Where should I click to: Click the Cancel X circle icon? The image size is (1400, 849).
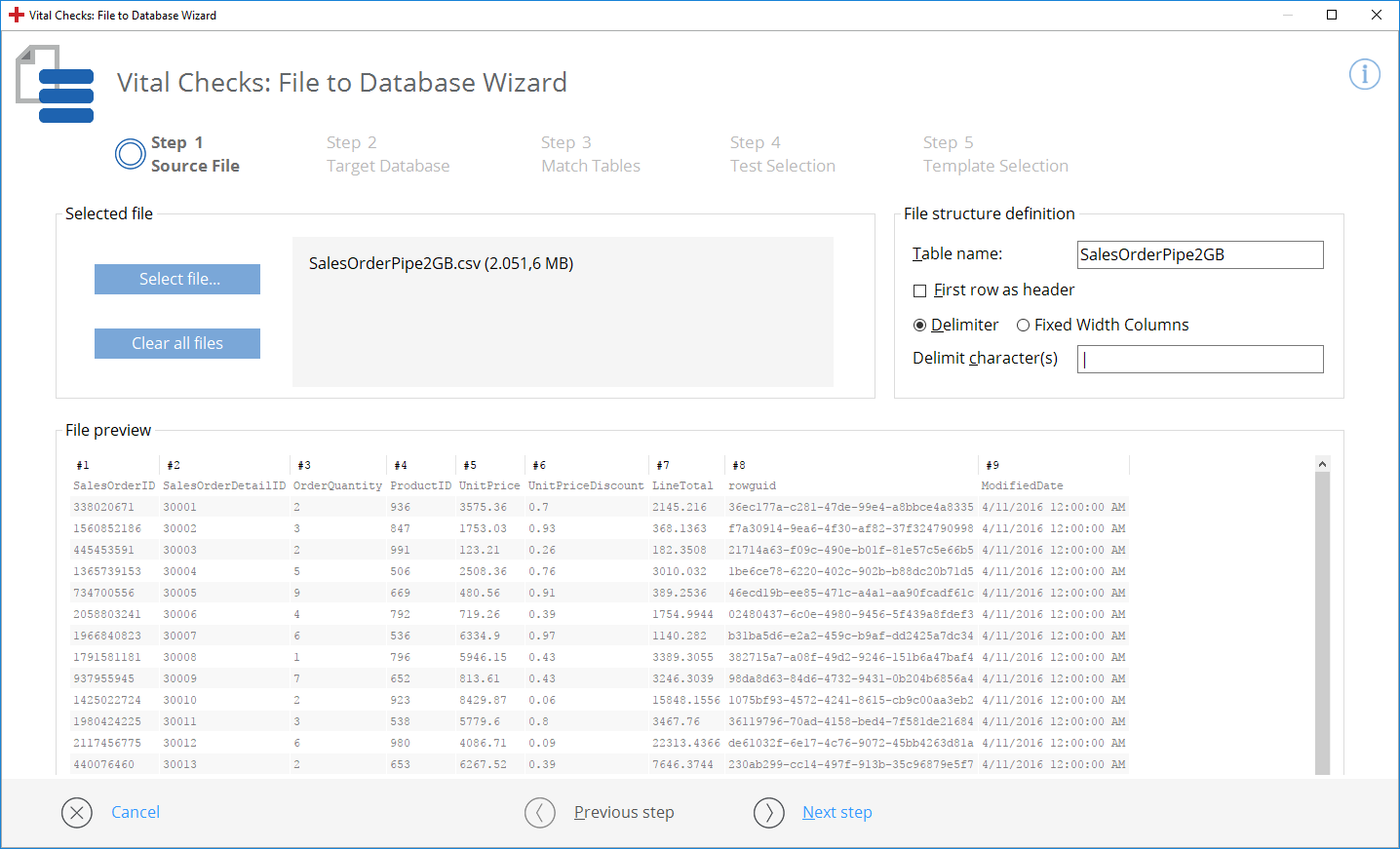pos(77,812)
